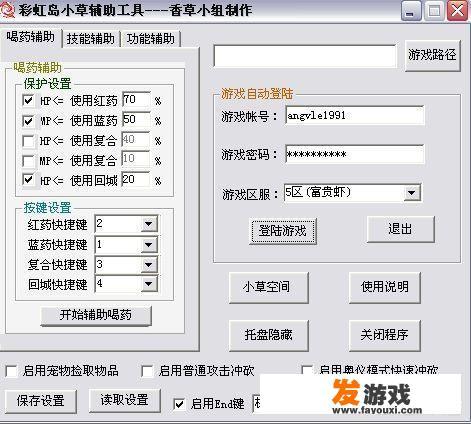The image size is (471, 424).
Task: Click the 退出 button
Action: coord(400,229)
